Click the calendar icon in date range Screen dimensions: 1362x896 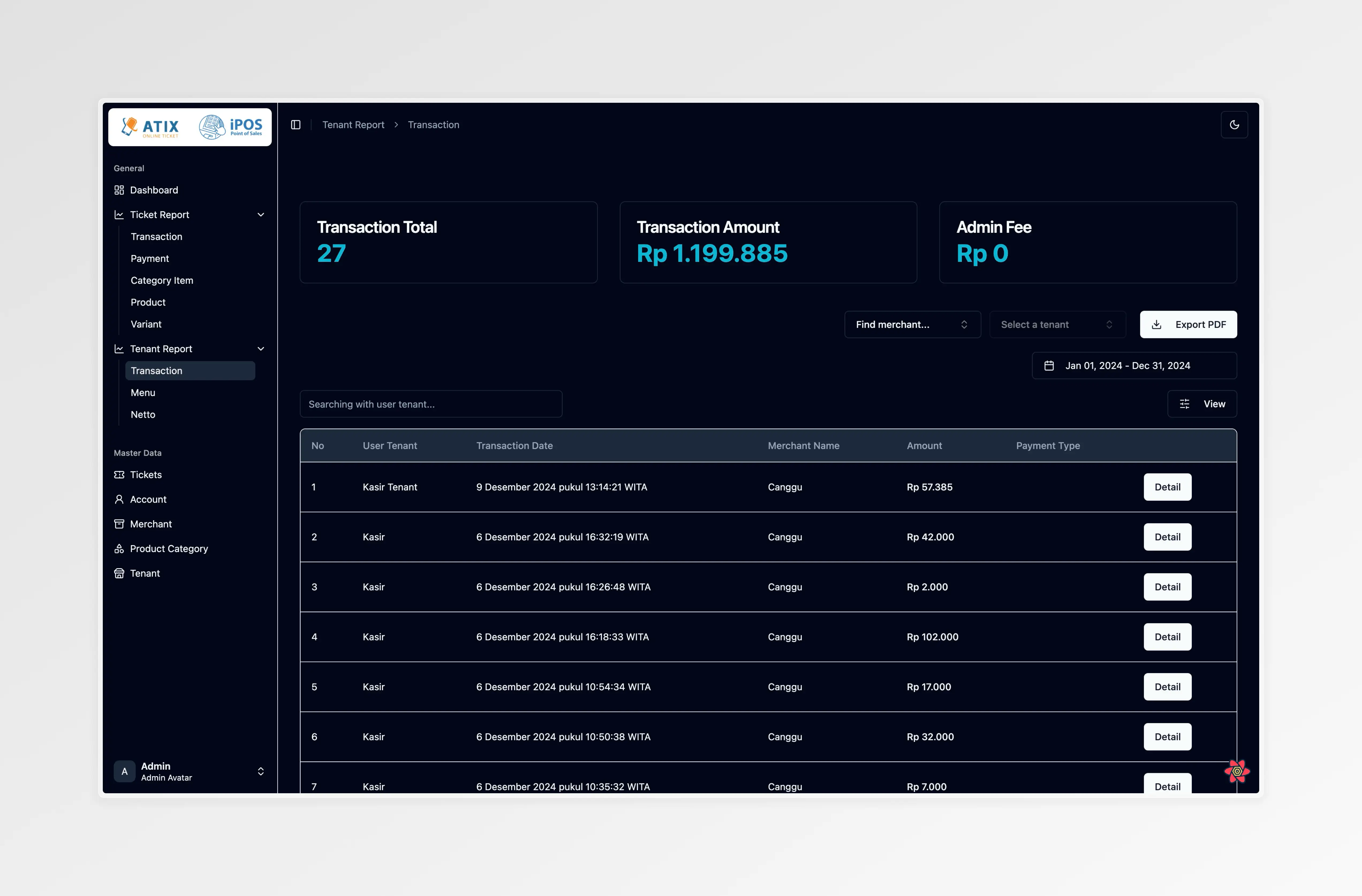[x=1049, y=366]
